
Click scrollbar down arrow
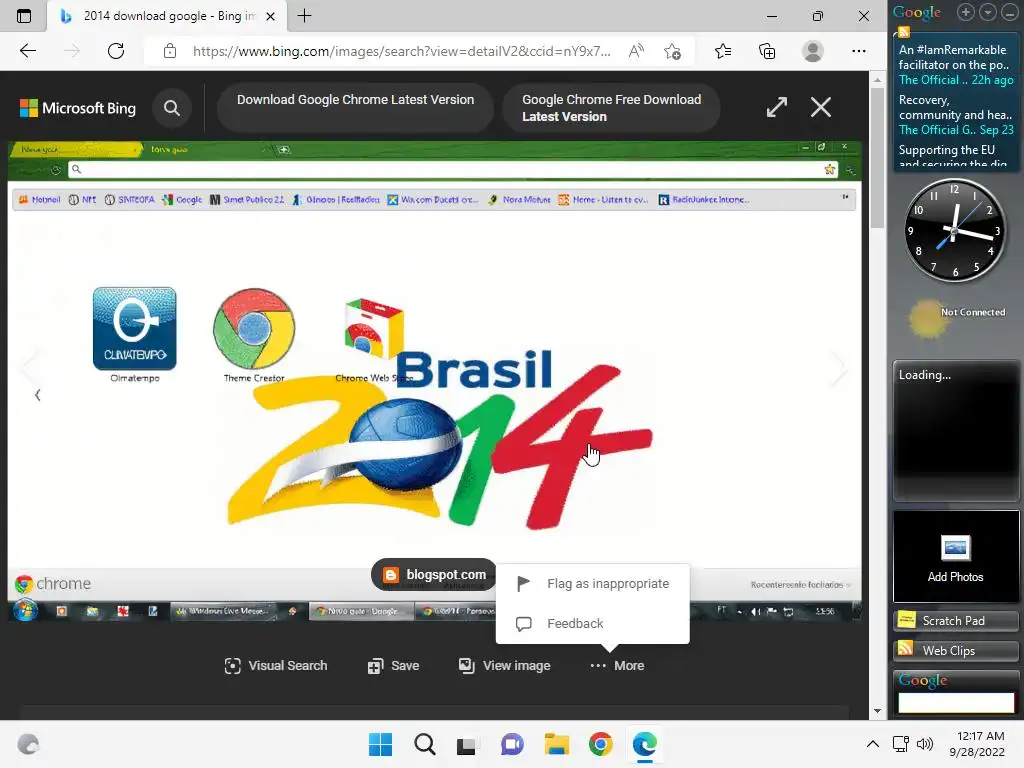click(x=877, y=711)
